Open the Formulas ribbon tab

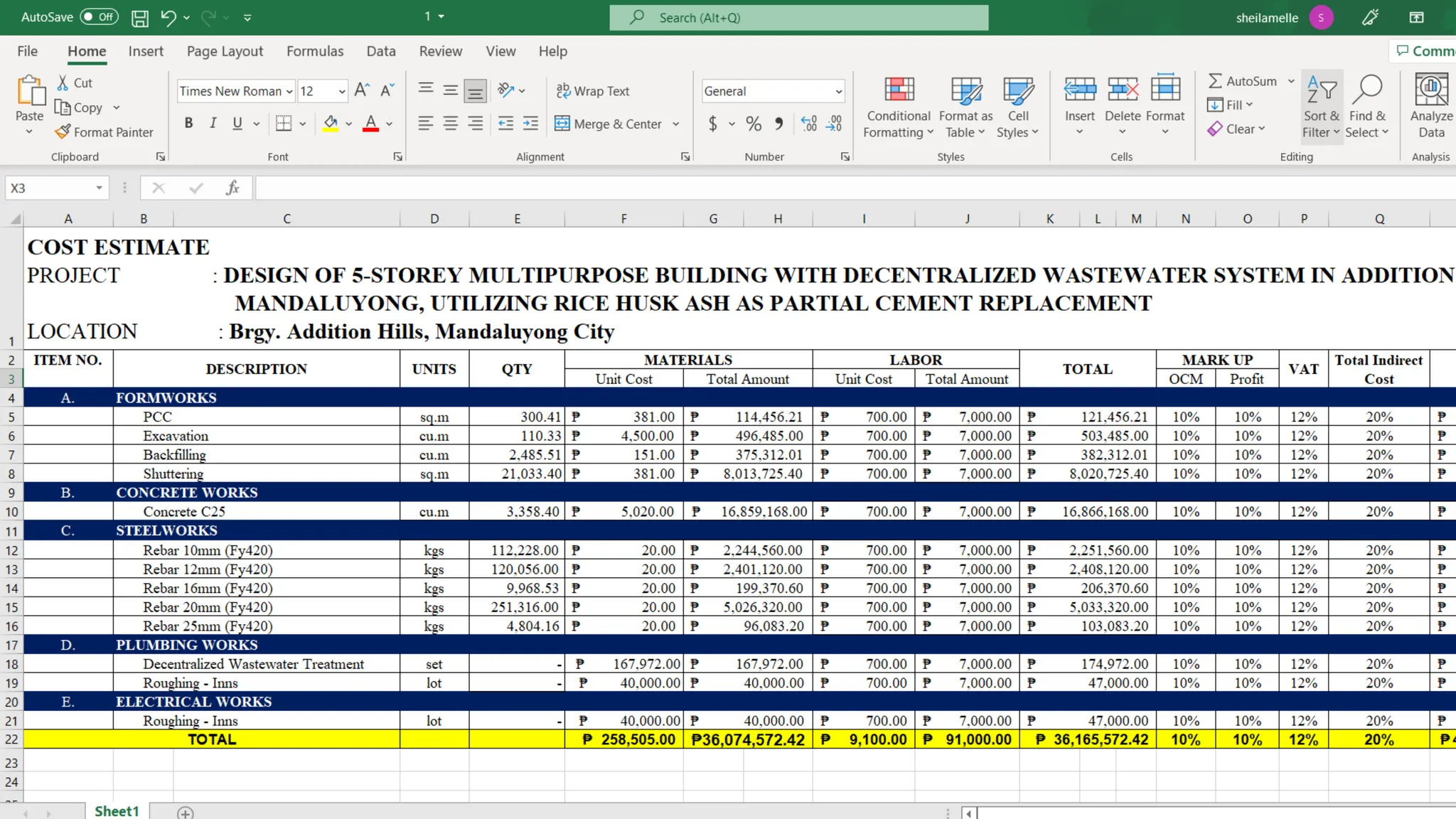[314, 51]
